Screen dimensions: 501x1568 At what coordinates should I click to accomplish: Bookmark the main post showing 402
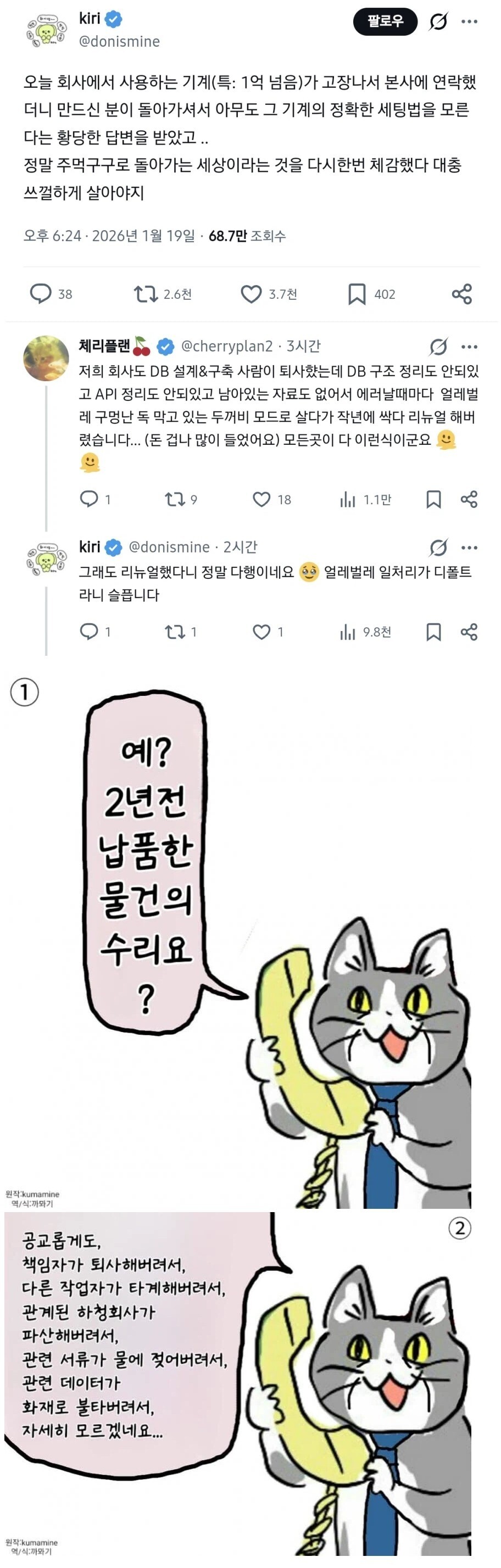click(371, 294)
